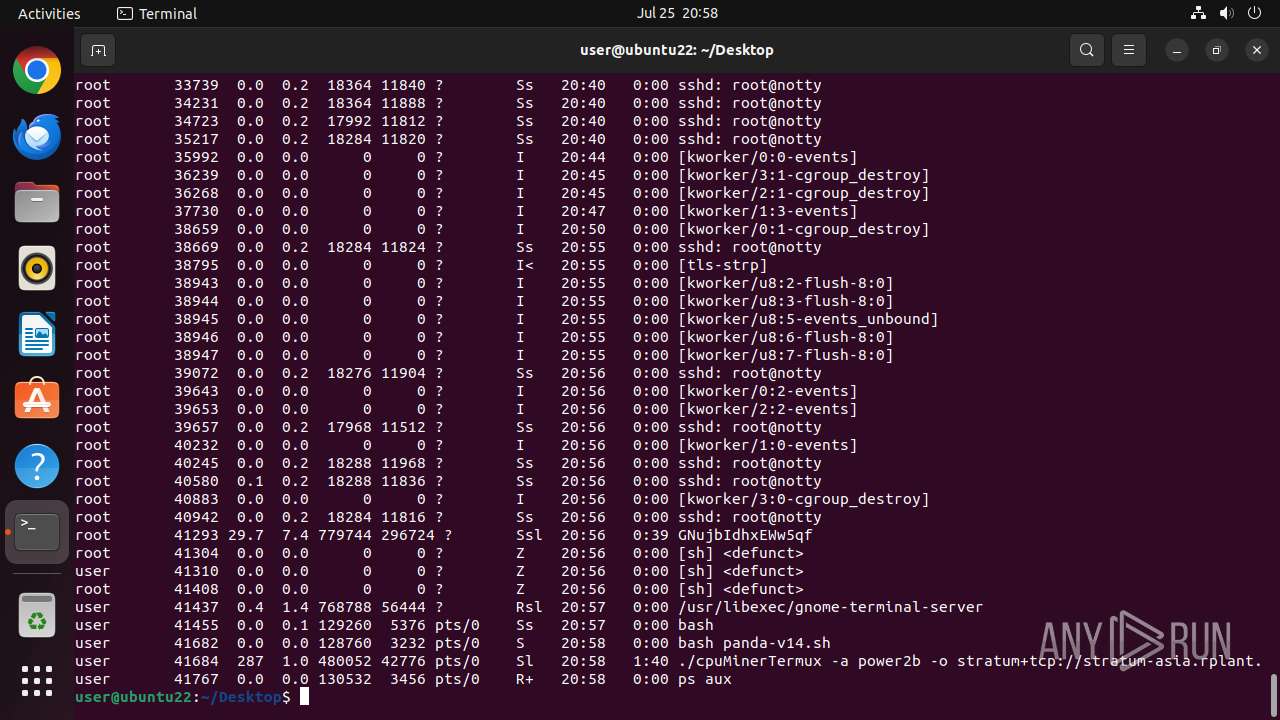Open the Activities overview
1280x720 pixels.
point(49,13)
